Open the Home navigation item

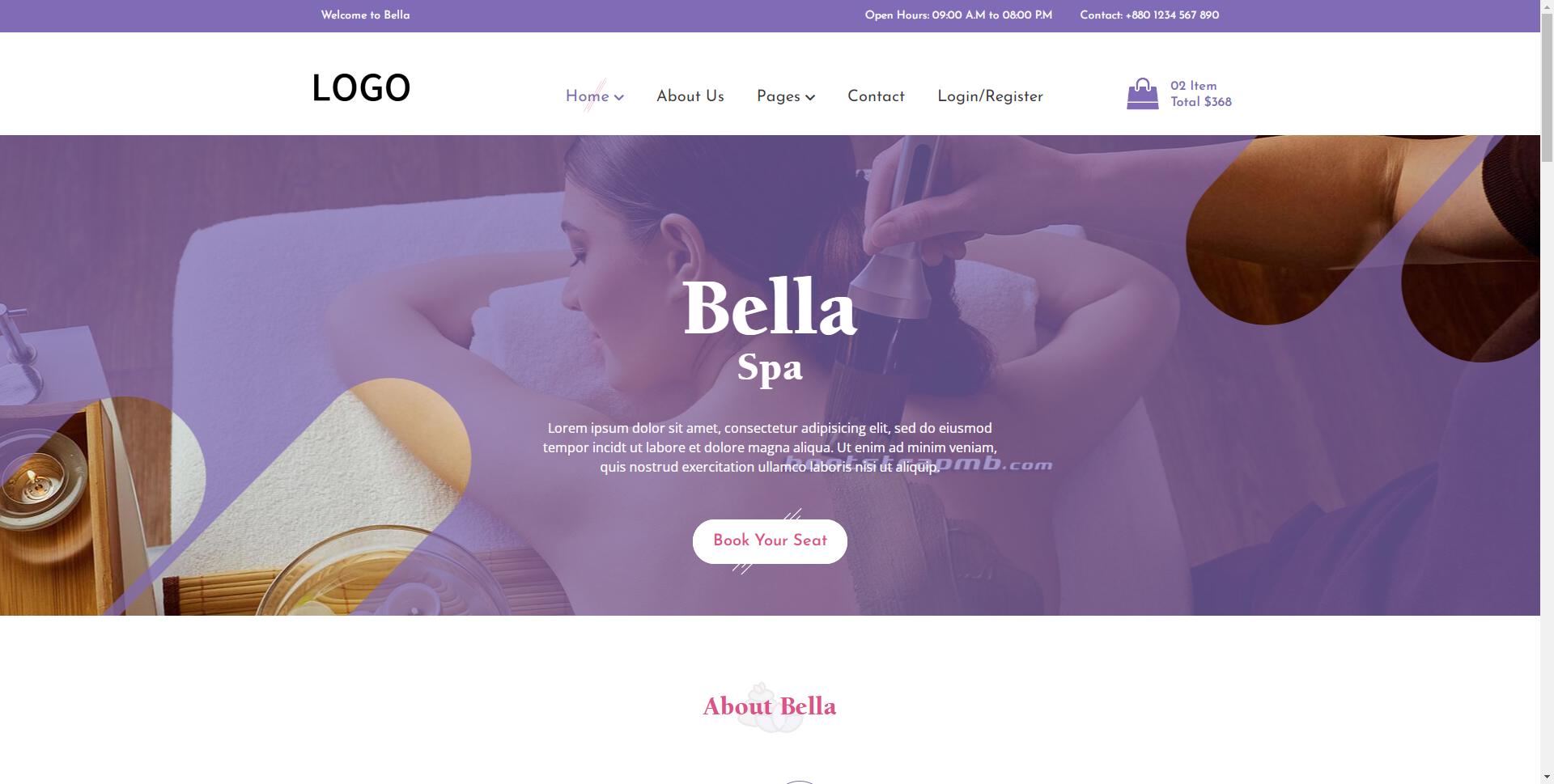(588, 96)
